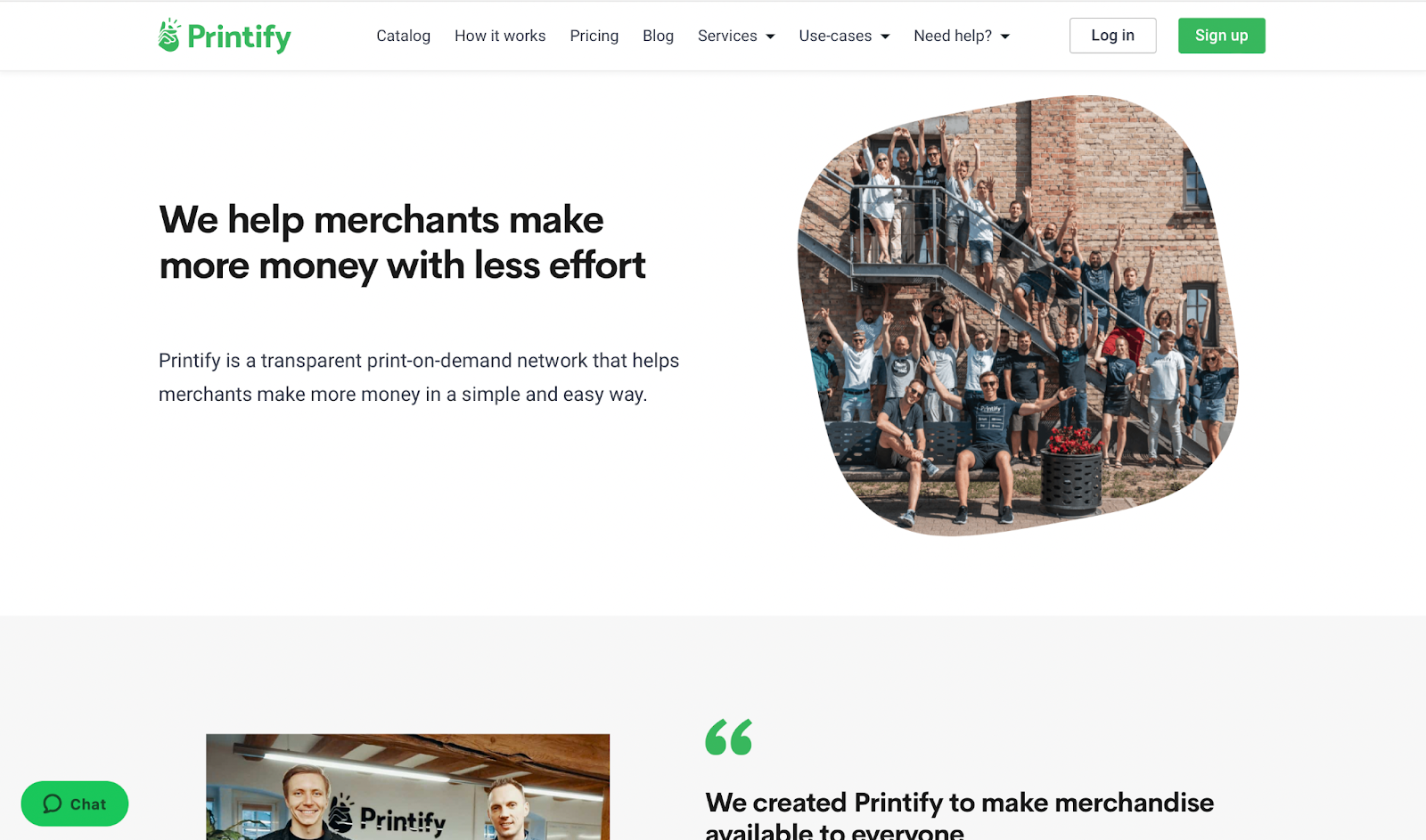Open the Pricing page link

point(594,36)
